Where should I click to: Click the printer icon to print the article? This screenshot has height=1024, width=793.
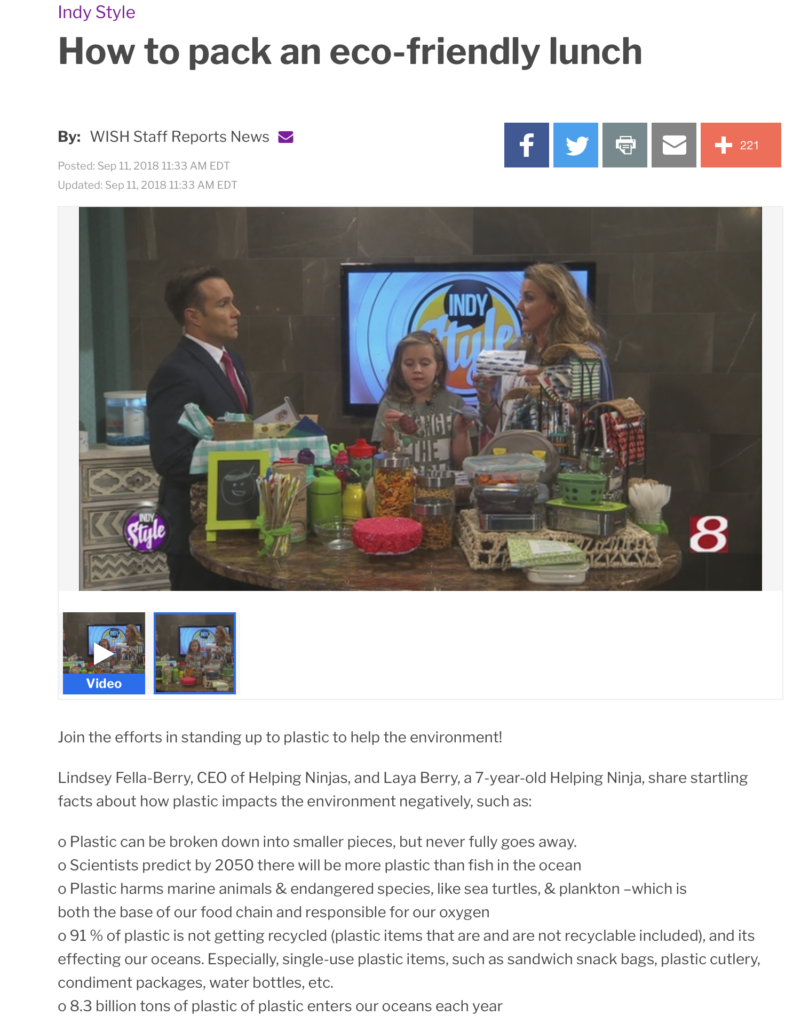[624, 145]
